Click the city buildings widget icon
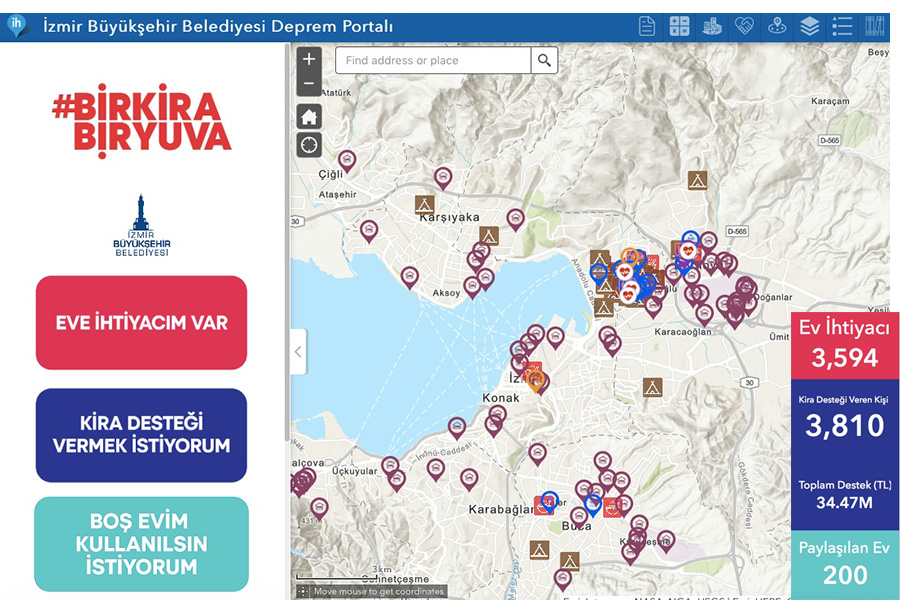The image size is (900, 600). (712, 27)
